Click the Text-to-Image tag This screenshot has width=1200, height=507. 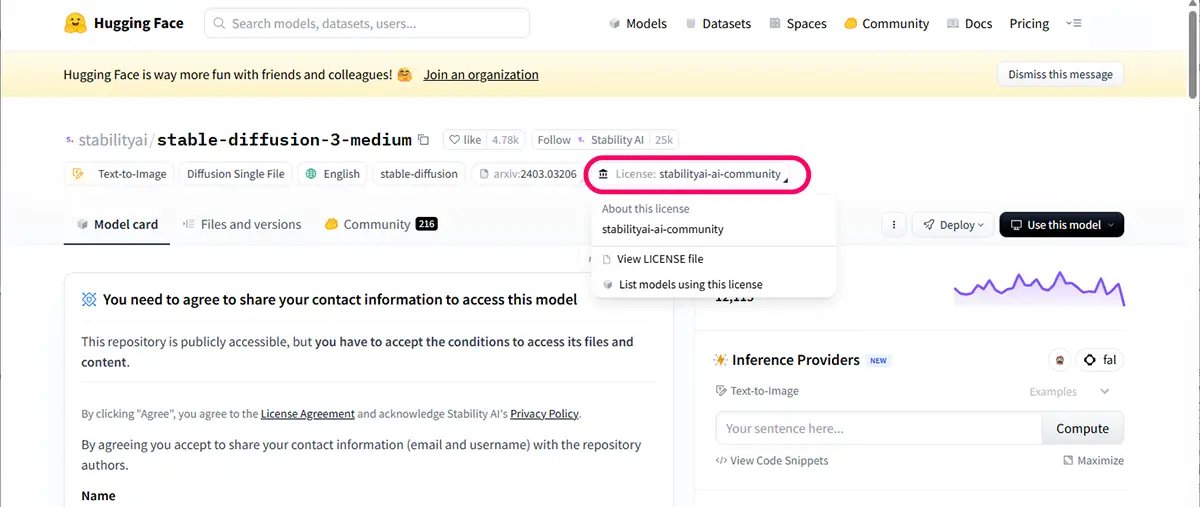tap(119, 174)
